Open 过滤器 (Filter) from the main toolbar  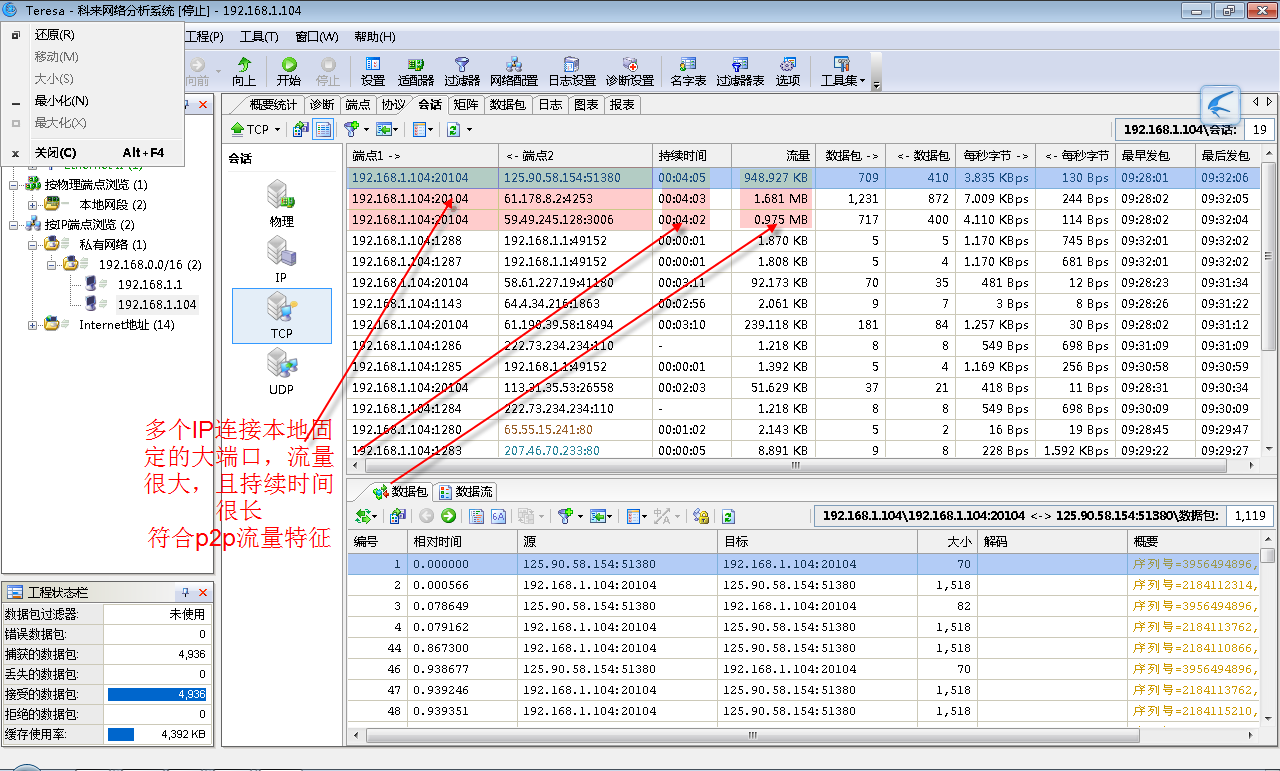462,71
